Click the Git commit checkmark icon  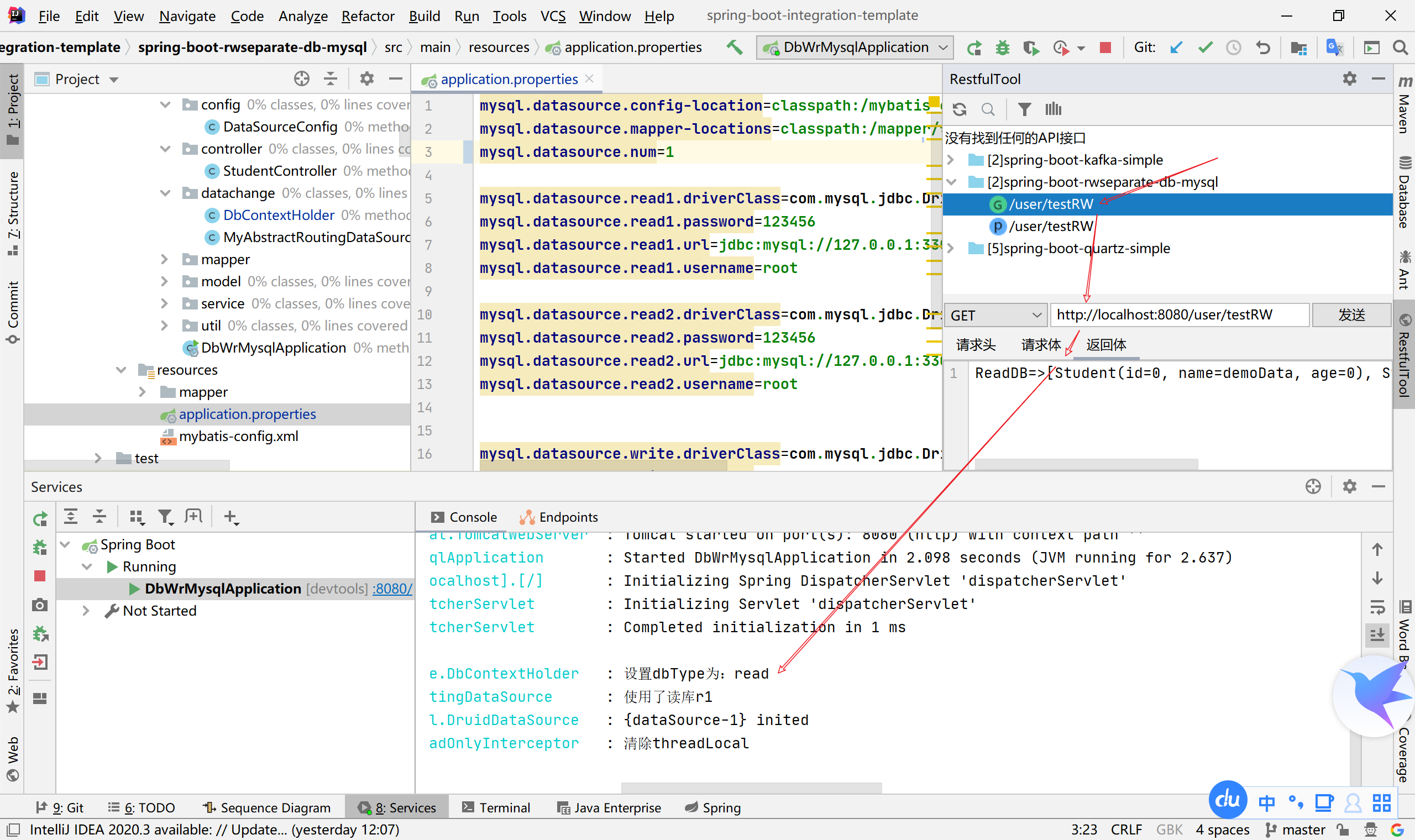(x=1205, y=48)
